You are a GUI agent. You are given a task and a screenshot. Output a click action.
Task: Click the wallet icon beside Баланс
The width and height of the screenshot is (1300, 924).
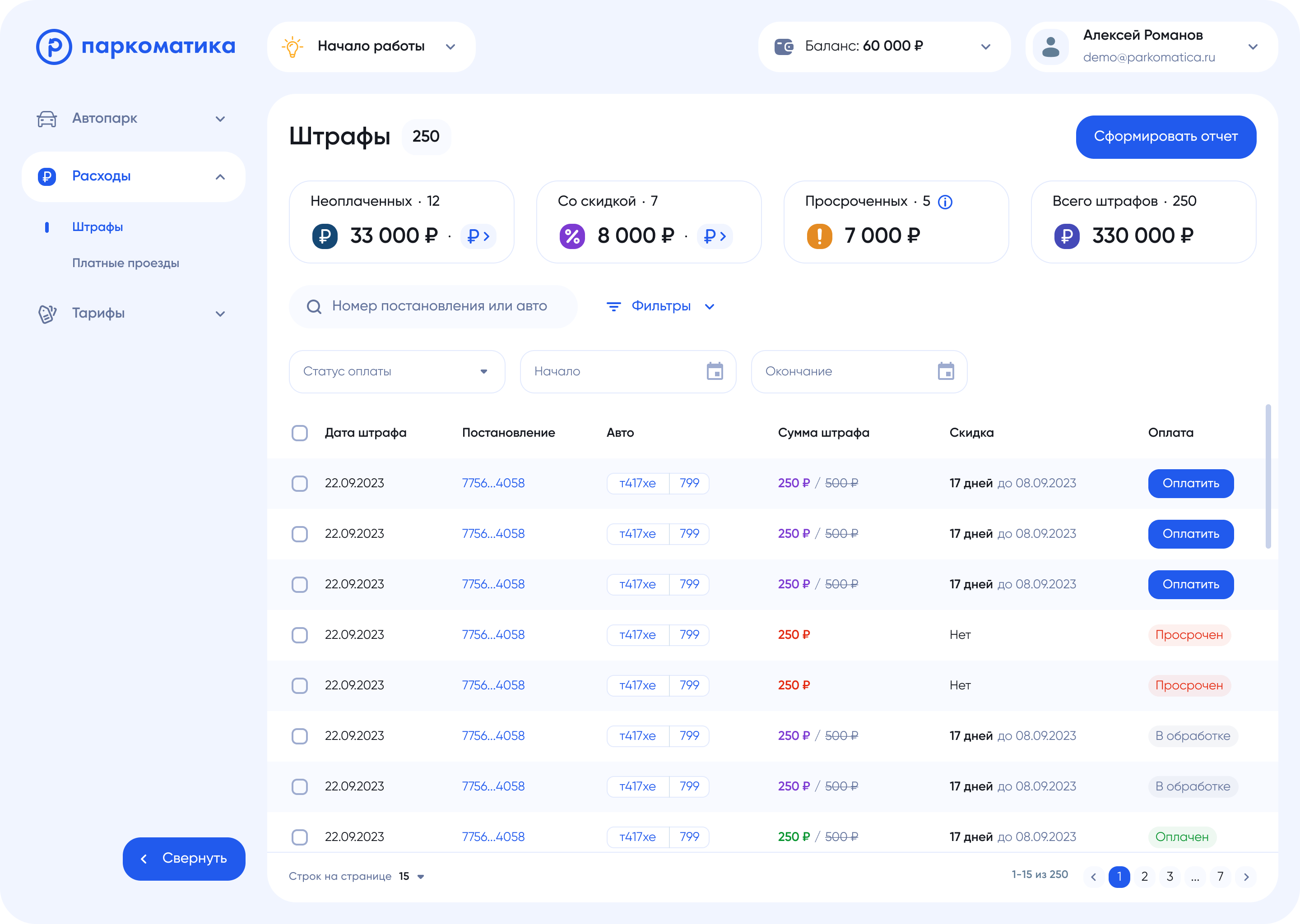click(x=784, y=46)
